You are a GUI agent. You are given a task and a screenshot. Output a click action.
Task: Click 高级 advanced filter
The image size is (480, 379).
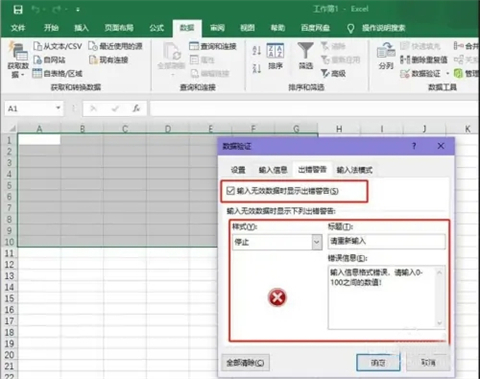point(333,73)
